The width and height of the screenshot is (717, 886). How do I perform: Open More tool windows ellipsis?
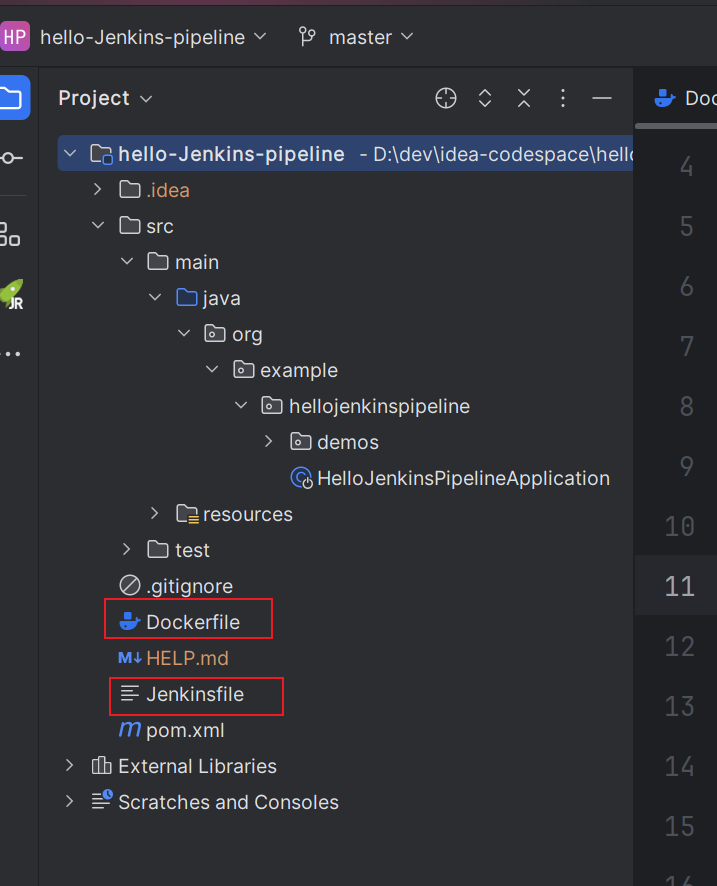click(11, 354)
